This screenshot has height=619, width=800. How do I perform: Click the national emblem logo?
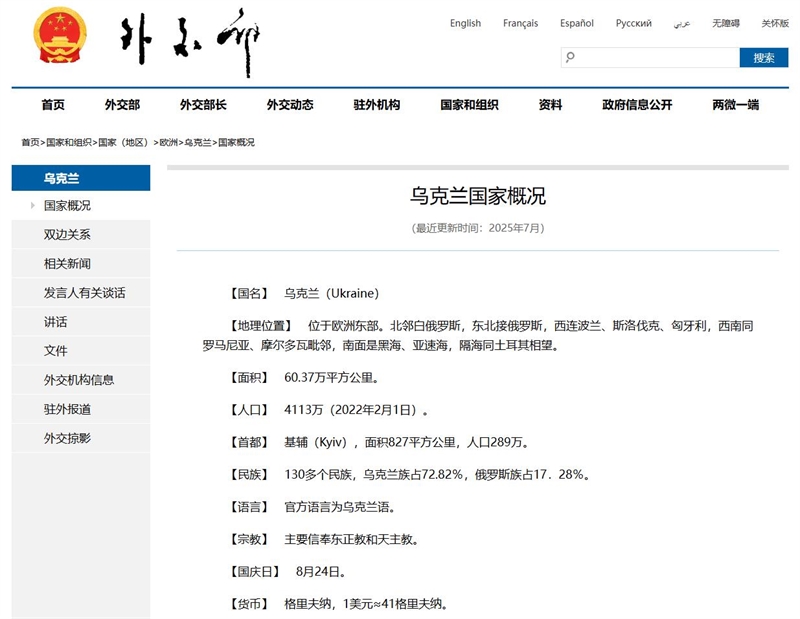click(x=60, y=36)
